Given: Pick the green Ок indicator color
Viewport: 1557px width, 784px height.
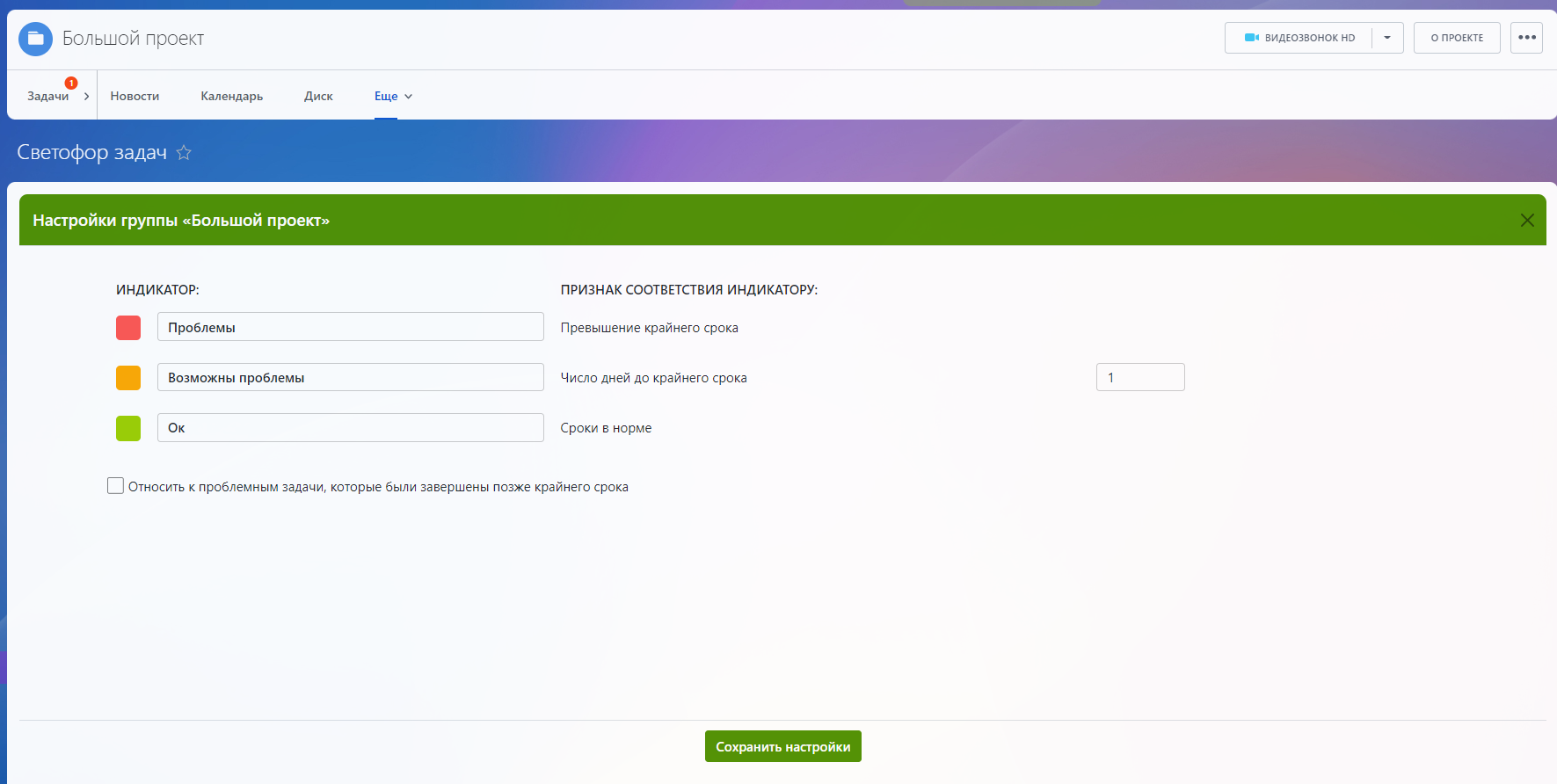Looking at the screenshot, I should (128, 428).
